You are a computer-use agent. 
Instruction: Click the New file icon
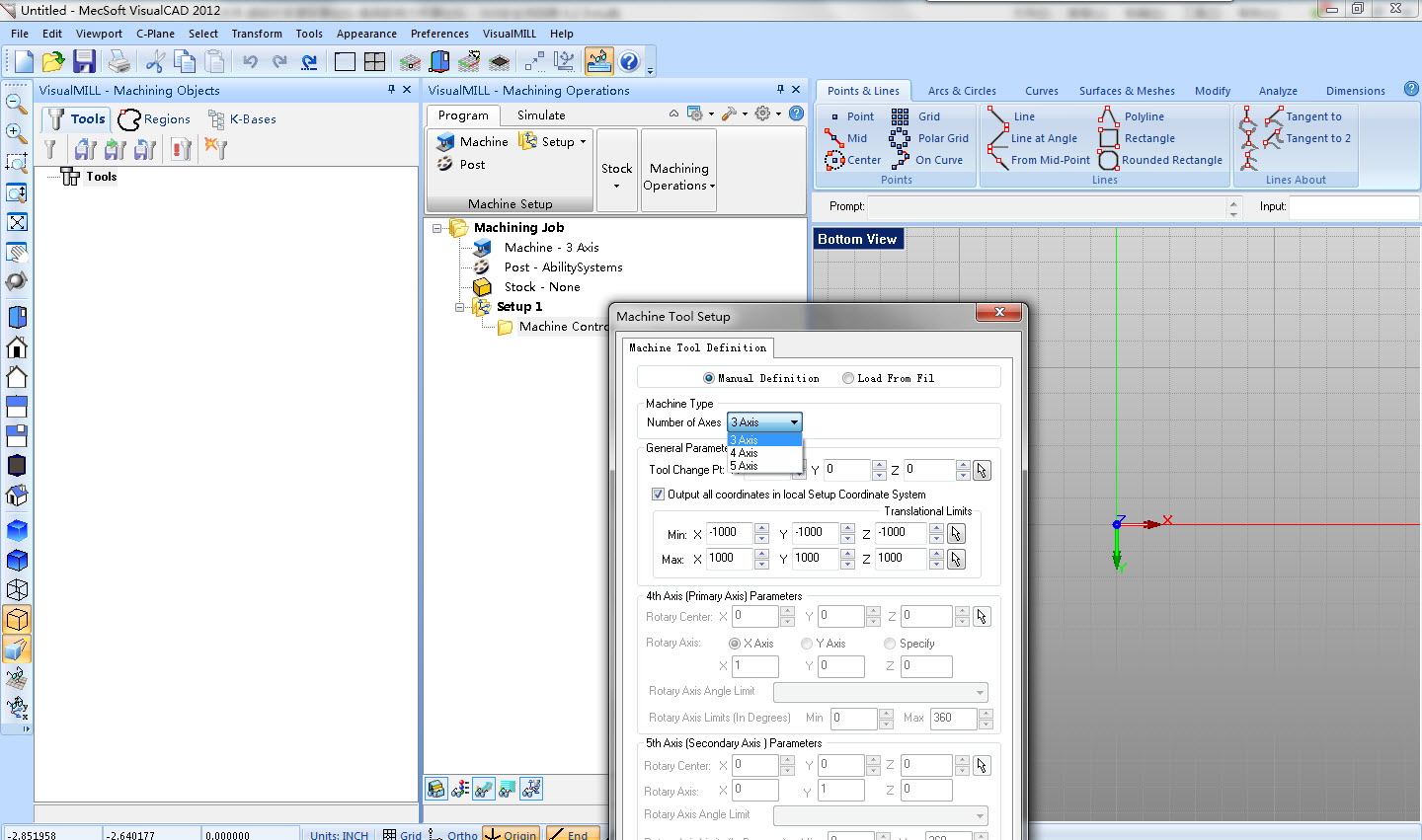pos(24,61)
